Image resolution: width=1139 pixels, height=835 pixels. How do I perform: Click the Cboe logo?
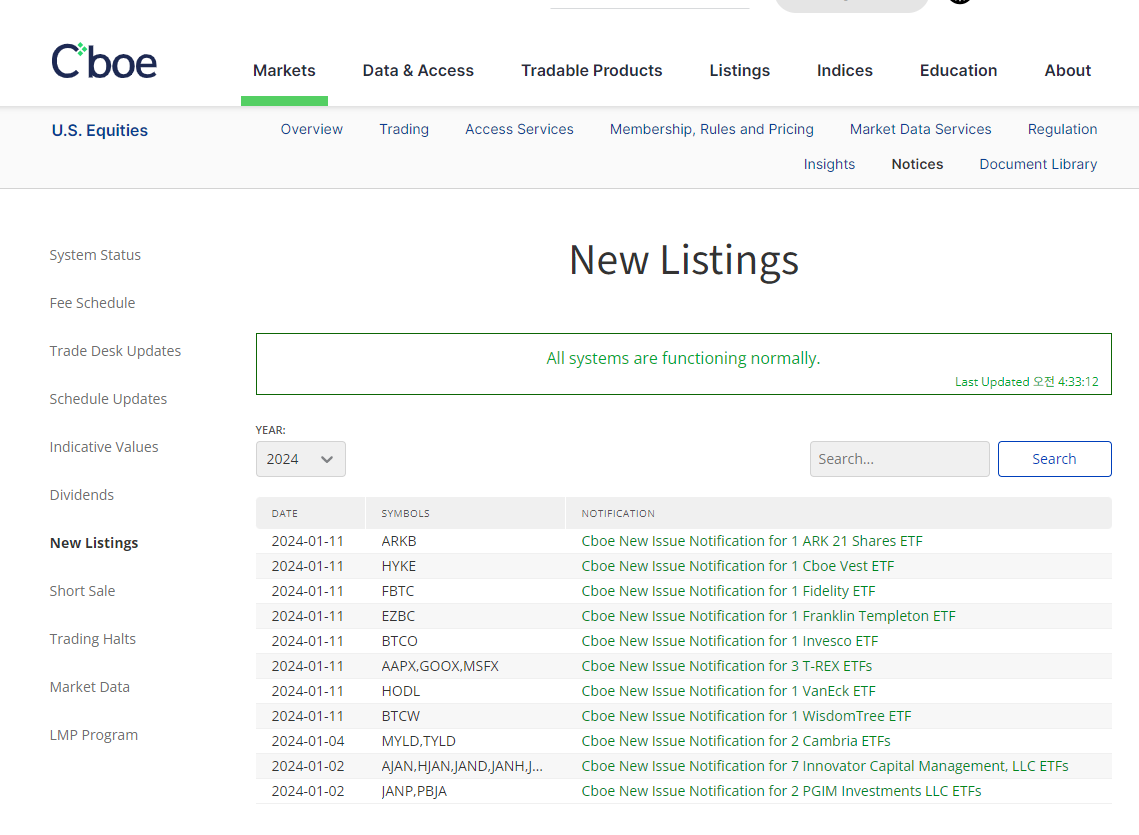(104, 62)
